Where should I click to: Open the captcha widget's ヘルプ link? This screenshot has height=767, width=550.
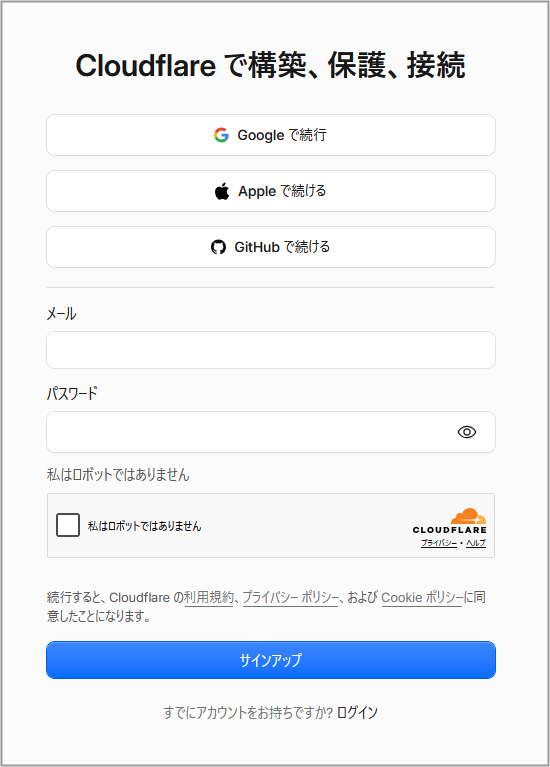[476, 543]
